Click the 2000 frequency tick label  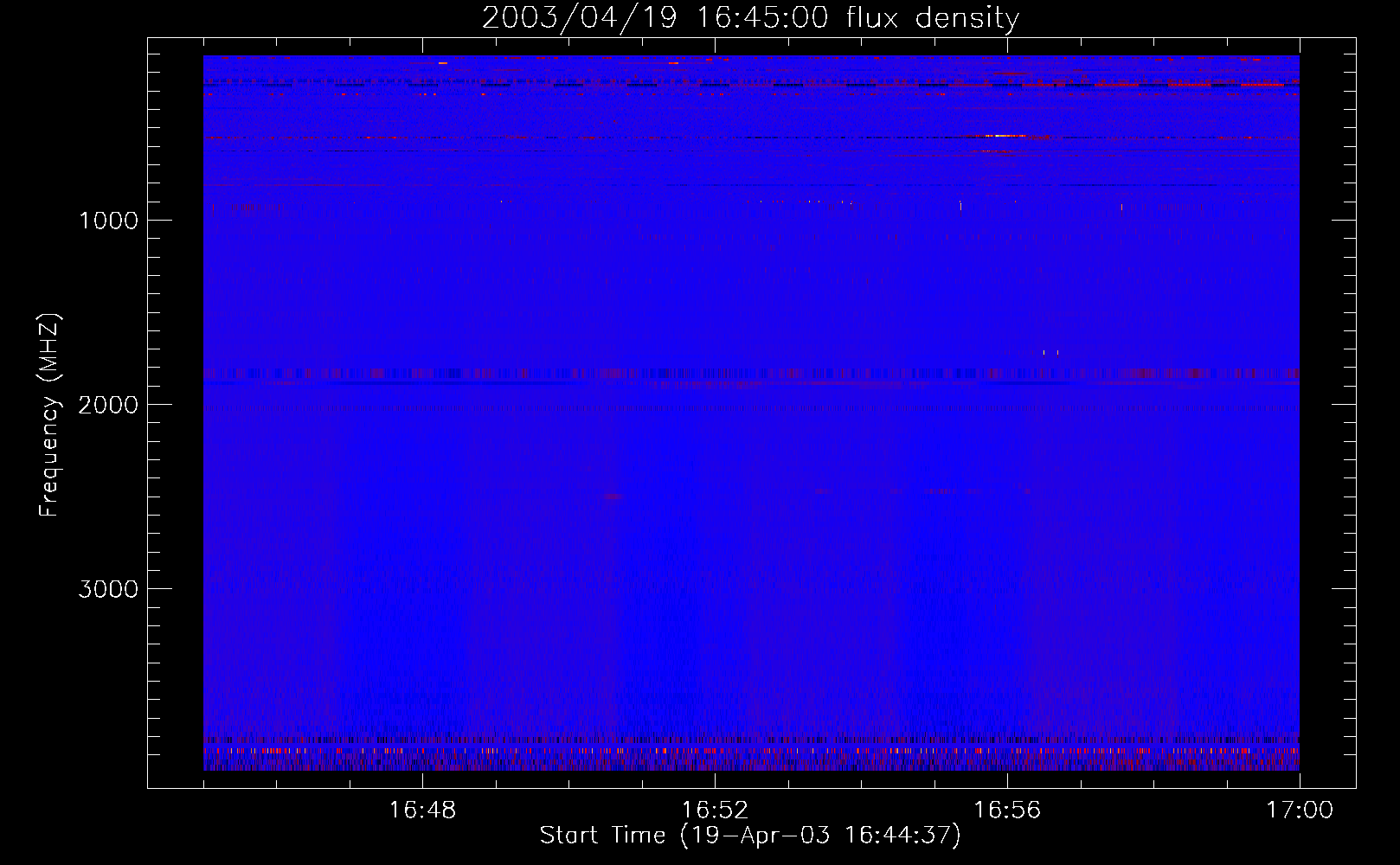point(108,405)
